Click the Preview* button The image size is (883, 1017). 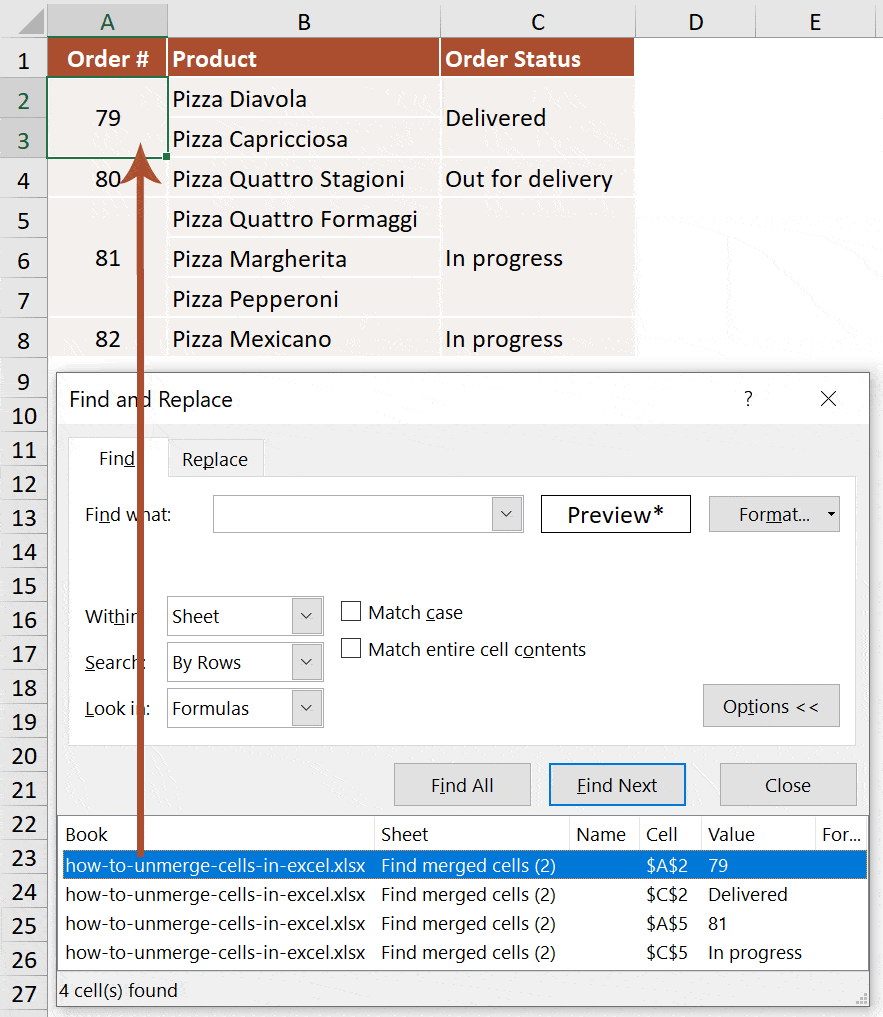[x=615, y=514]
